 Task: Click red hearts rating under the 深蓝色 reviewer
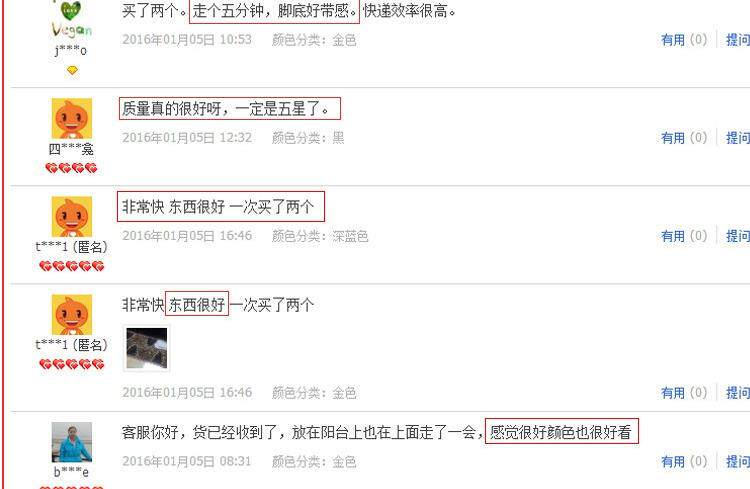pyautogui.click(x=72, y=266)
